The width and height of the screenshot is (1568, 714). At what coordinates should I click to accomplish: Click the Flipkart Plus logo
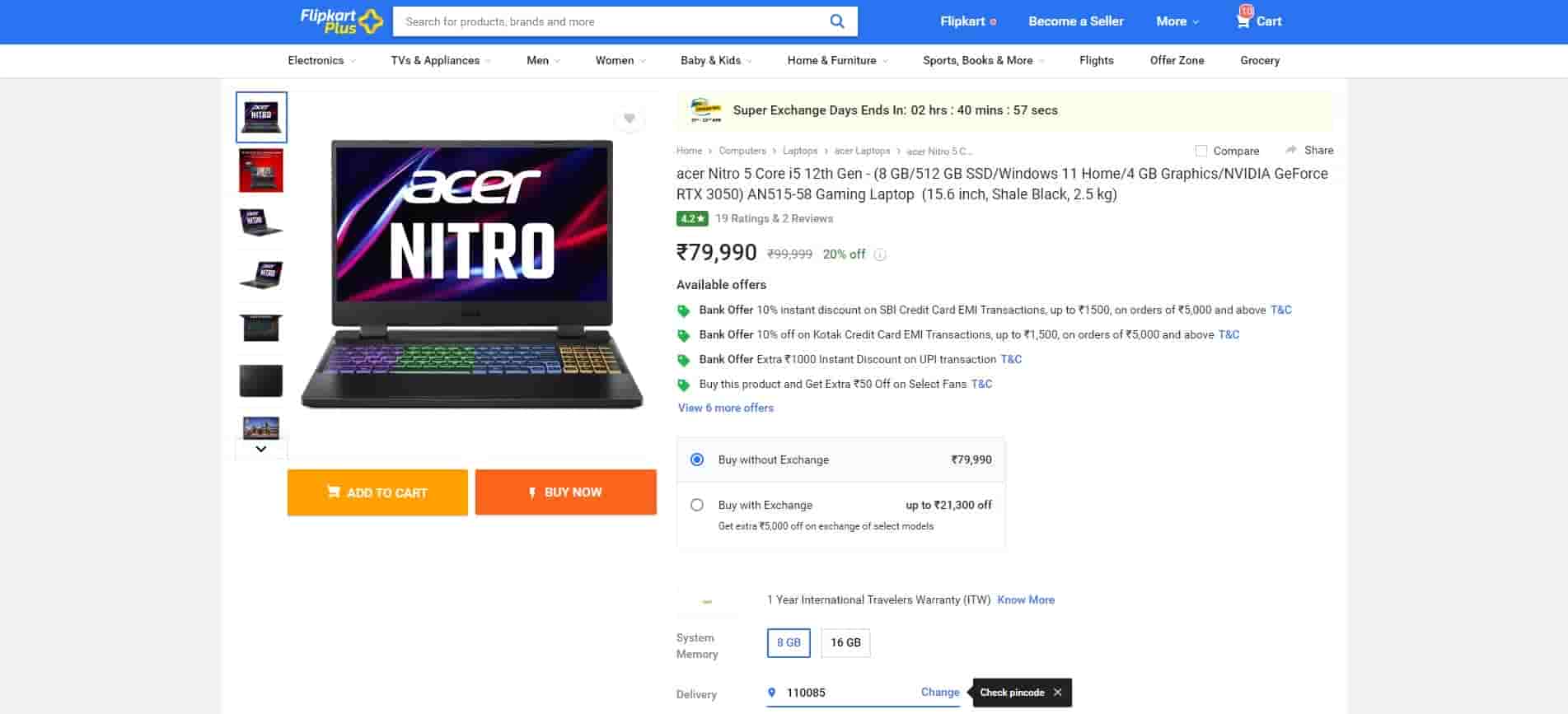pos(341,21)
